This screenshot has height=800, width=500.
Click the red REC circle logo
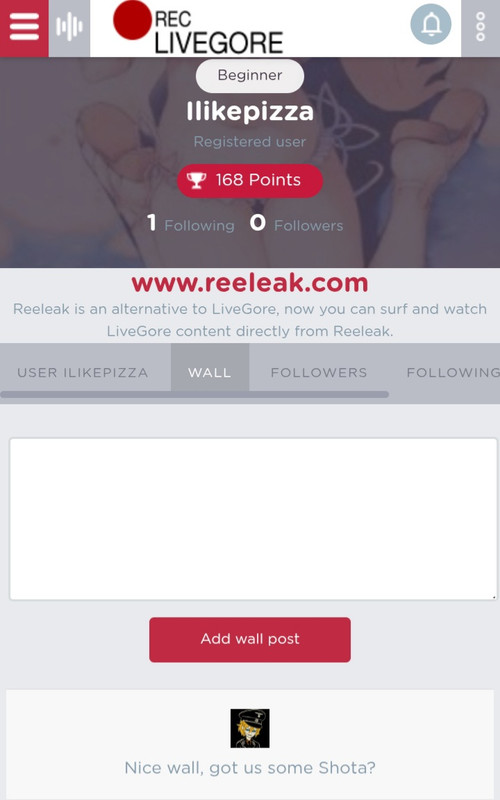(132, 20)
